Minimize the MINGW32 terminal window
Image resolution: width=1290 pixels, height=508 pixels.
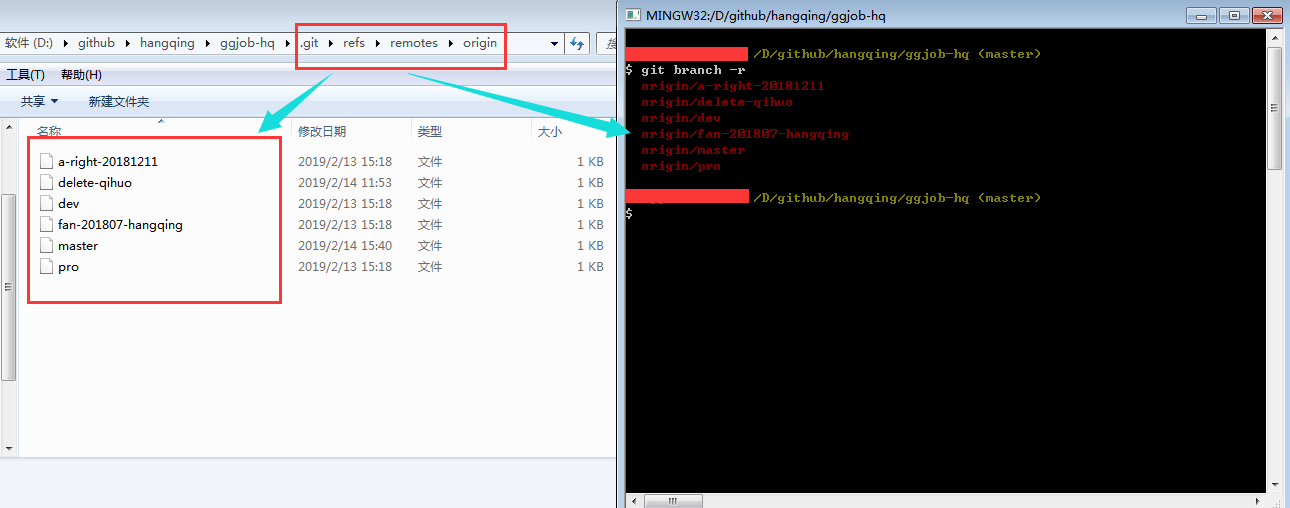tap(1203, 15)
